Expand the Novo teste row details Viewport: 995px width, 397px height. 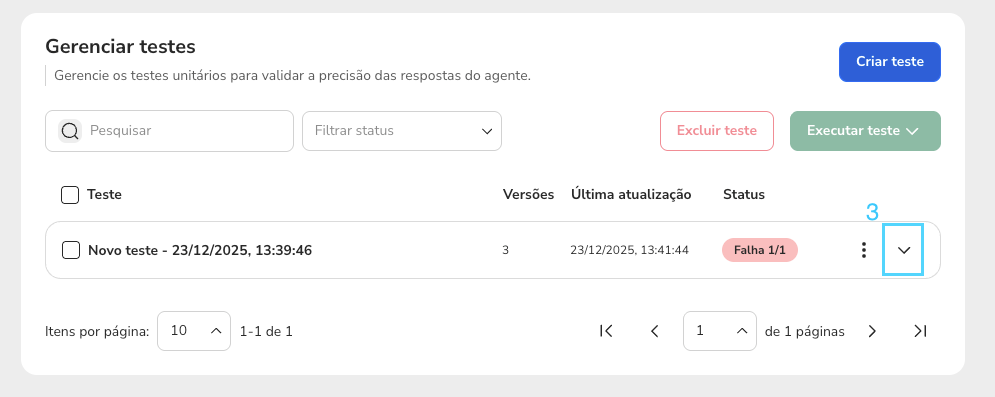[904, 250]
